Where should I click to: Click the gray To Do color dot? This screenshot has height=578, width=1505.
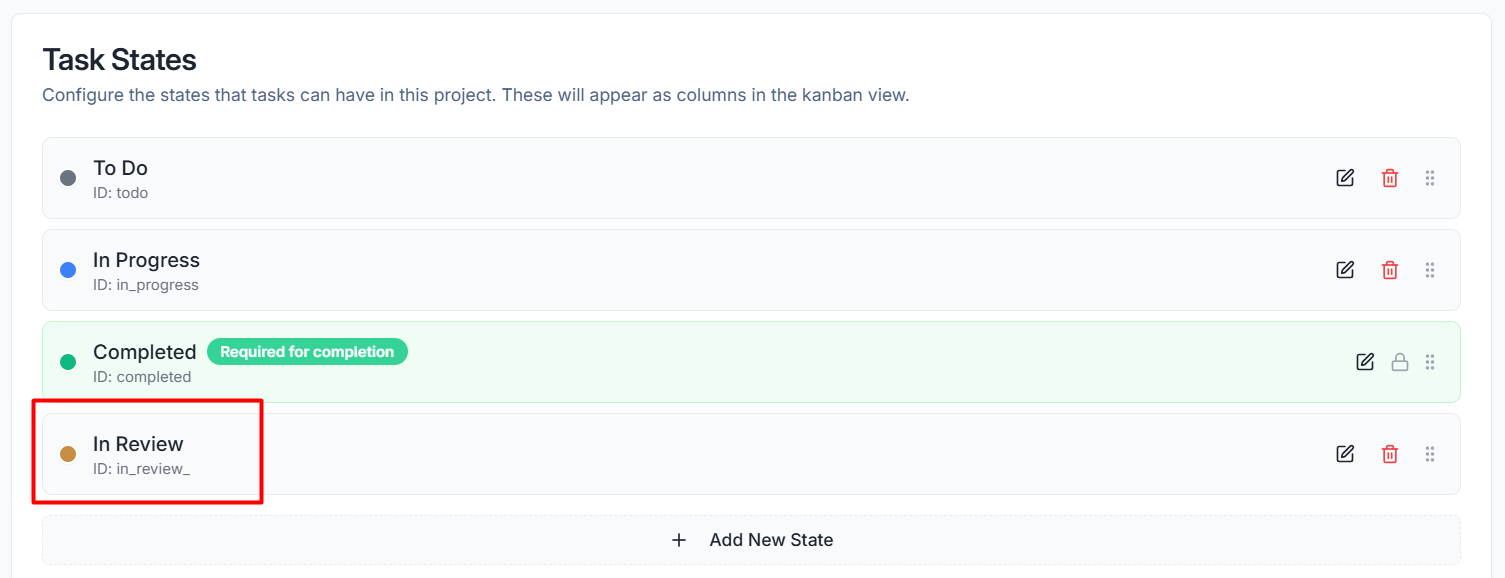(68, 178)
